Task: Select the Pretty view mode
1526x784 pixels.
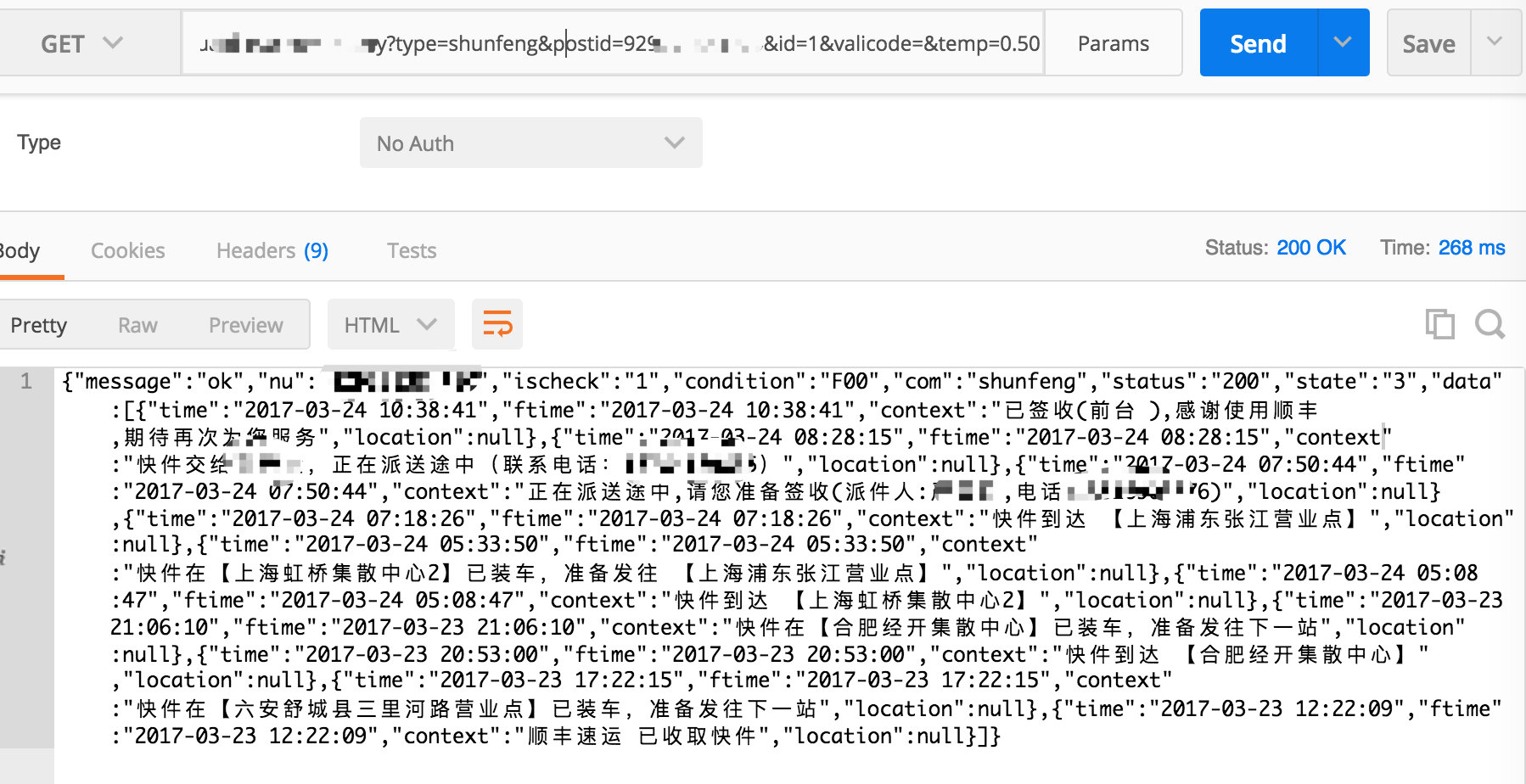Action: click(x=39, y=325)
